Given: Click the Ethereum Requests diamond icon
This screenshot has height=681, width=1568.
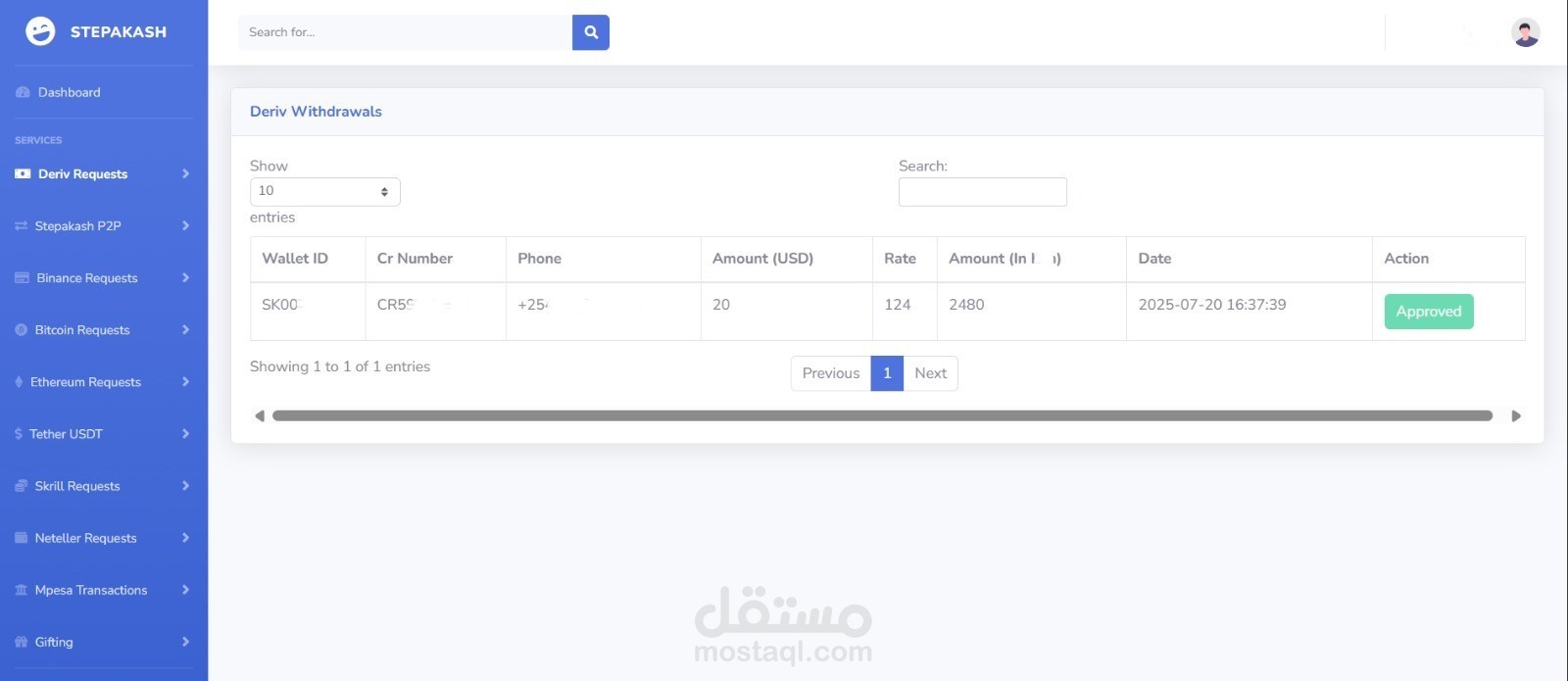Looking at the screenshot, I should (x=19, y=381).
